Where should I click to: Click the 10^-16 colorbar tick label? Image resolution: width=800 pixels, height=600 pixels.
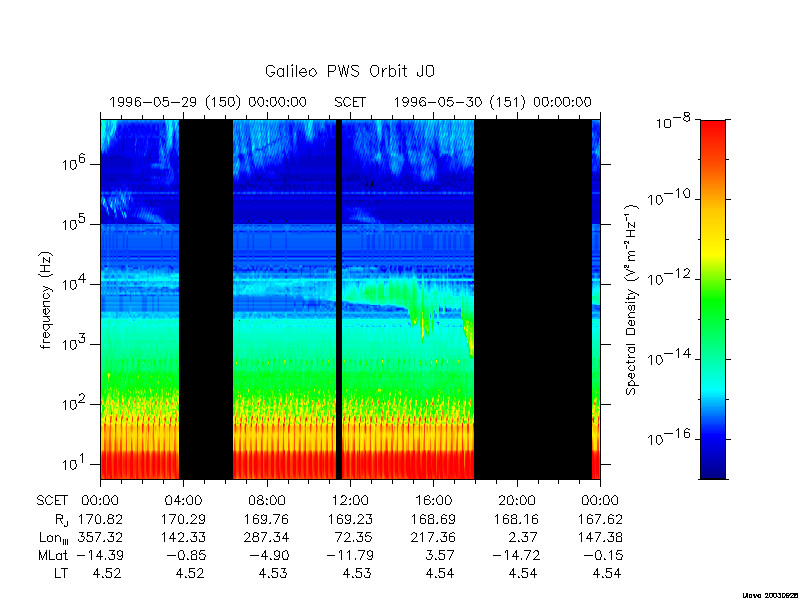[x=670, y=437]
